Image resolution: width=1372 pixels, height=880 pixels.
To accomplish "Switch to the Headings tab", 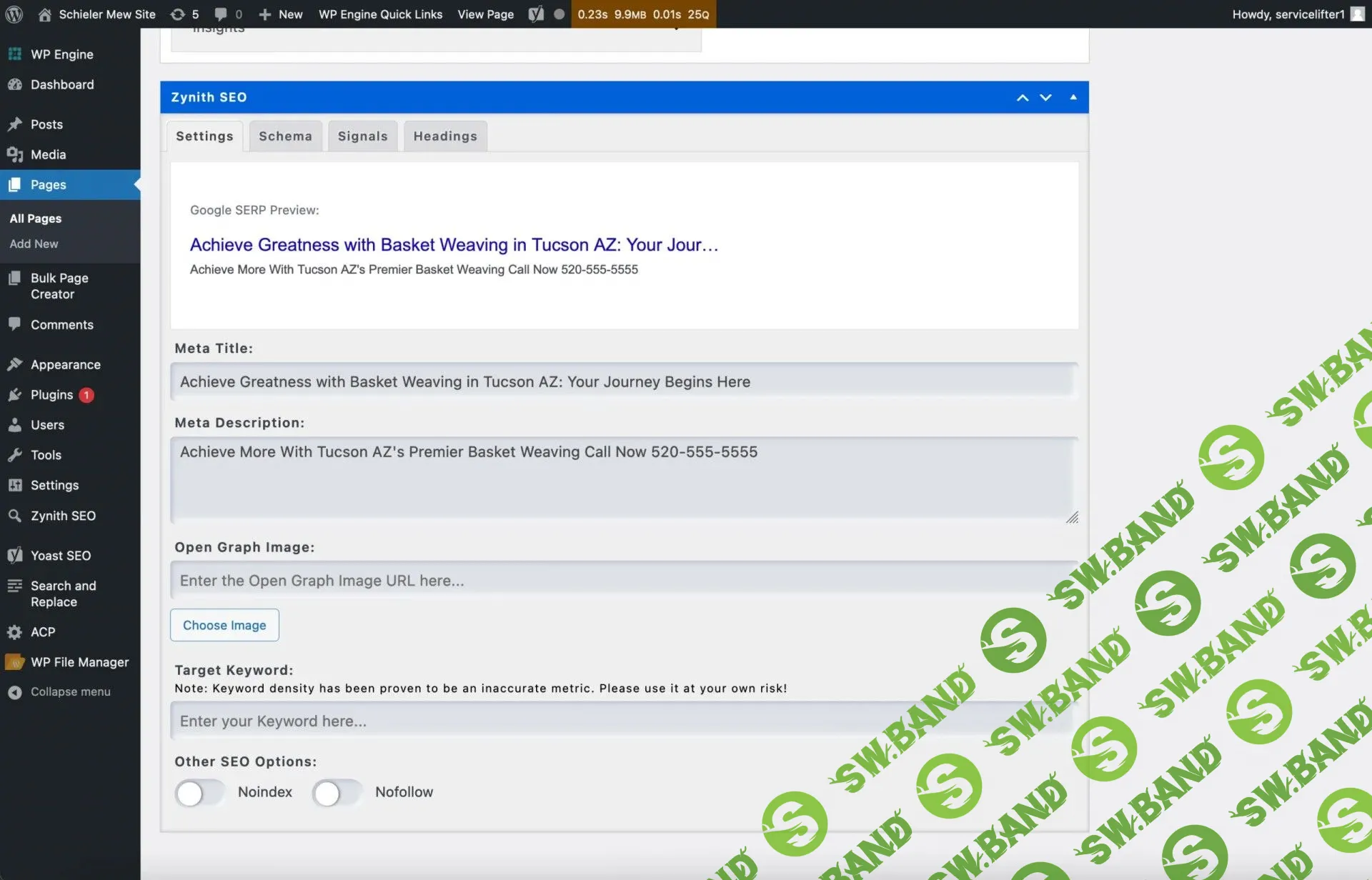I will coord(444,136).
